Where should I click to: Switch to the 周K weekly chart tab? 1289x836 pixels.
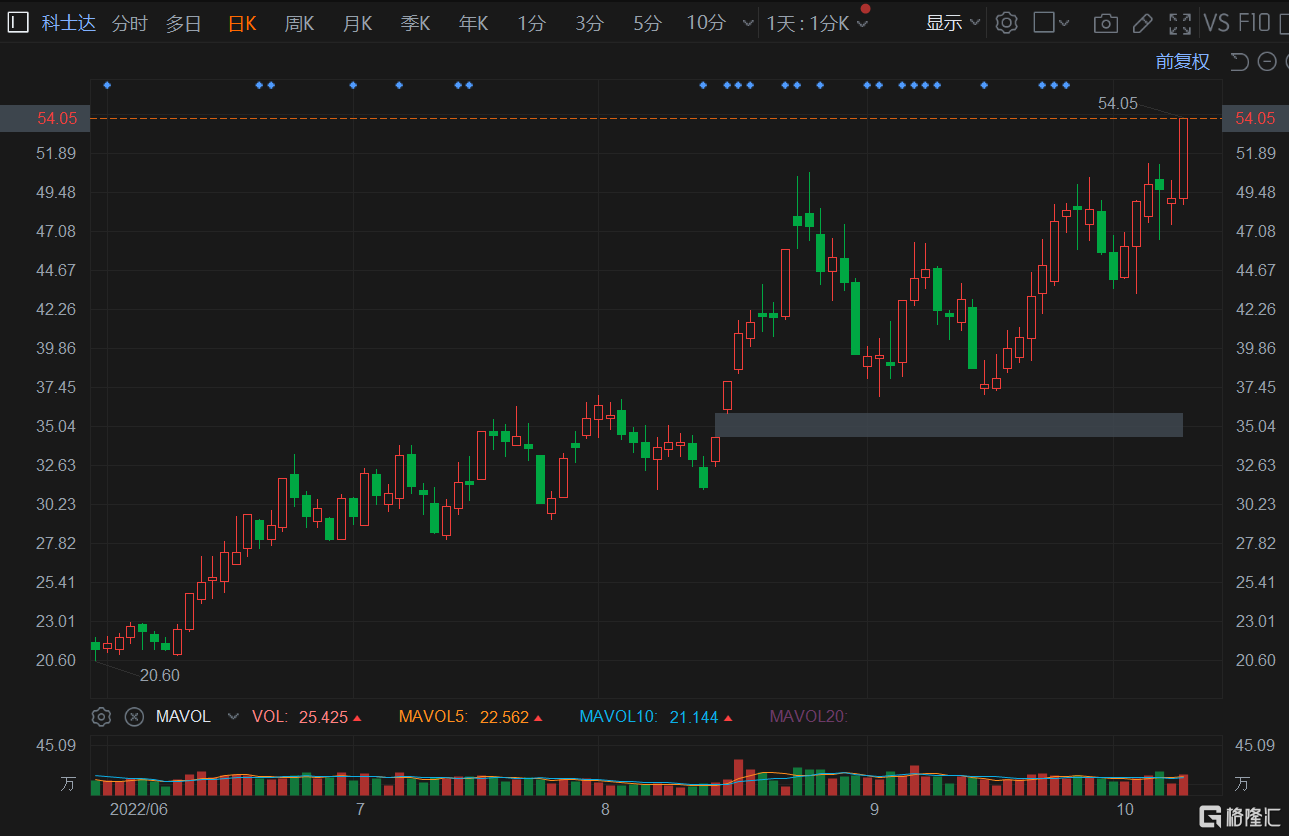(x=299, y=23)
